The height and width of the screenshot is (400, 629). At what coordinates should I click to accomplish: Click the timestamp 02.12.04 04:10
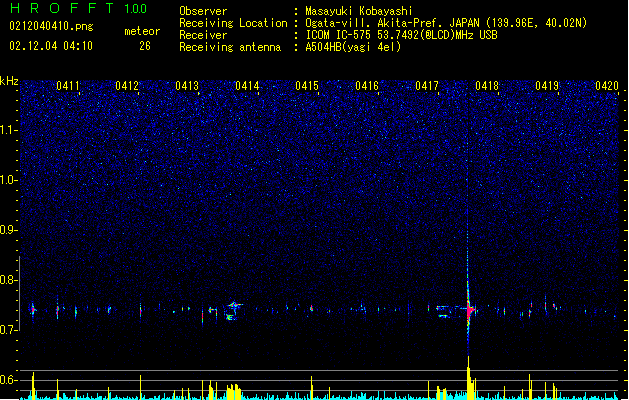pyautogui.click(x=51, y=46)
